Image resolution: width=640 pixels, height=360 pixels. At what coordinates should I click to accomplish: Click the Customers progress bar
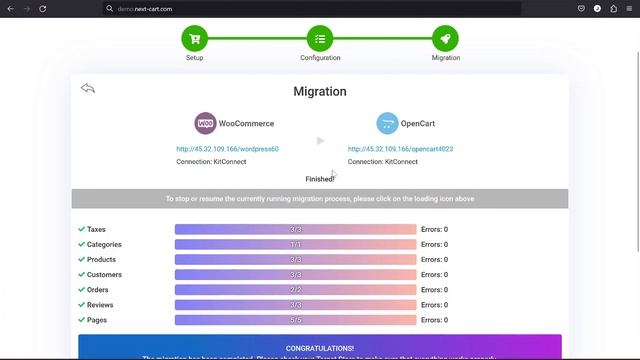[x=296, y=275]
